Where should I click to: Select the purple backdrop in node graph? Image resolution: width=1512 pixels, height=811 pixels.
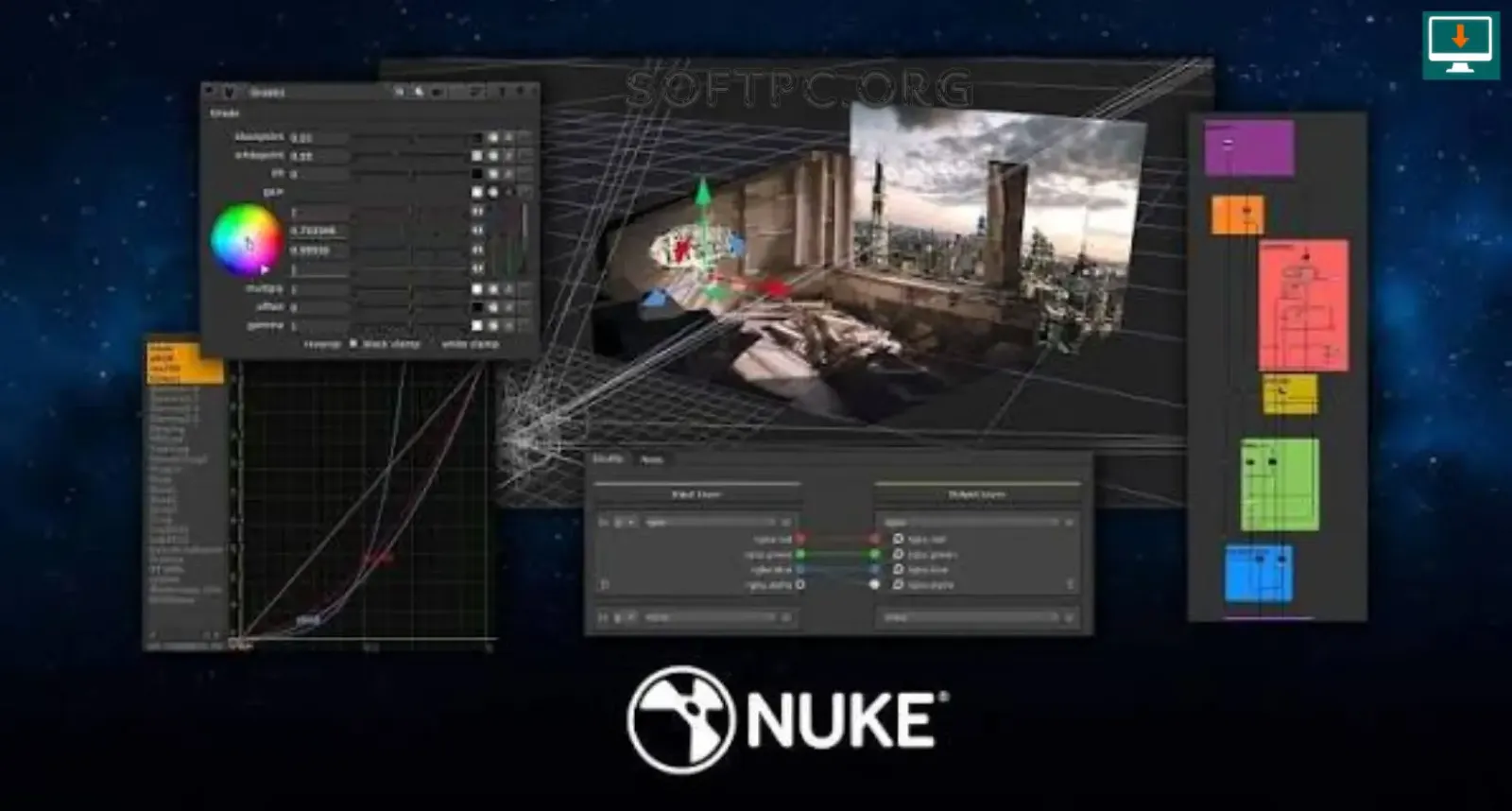1249,148
